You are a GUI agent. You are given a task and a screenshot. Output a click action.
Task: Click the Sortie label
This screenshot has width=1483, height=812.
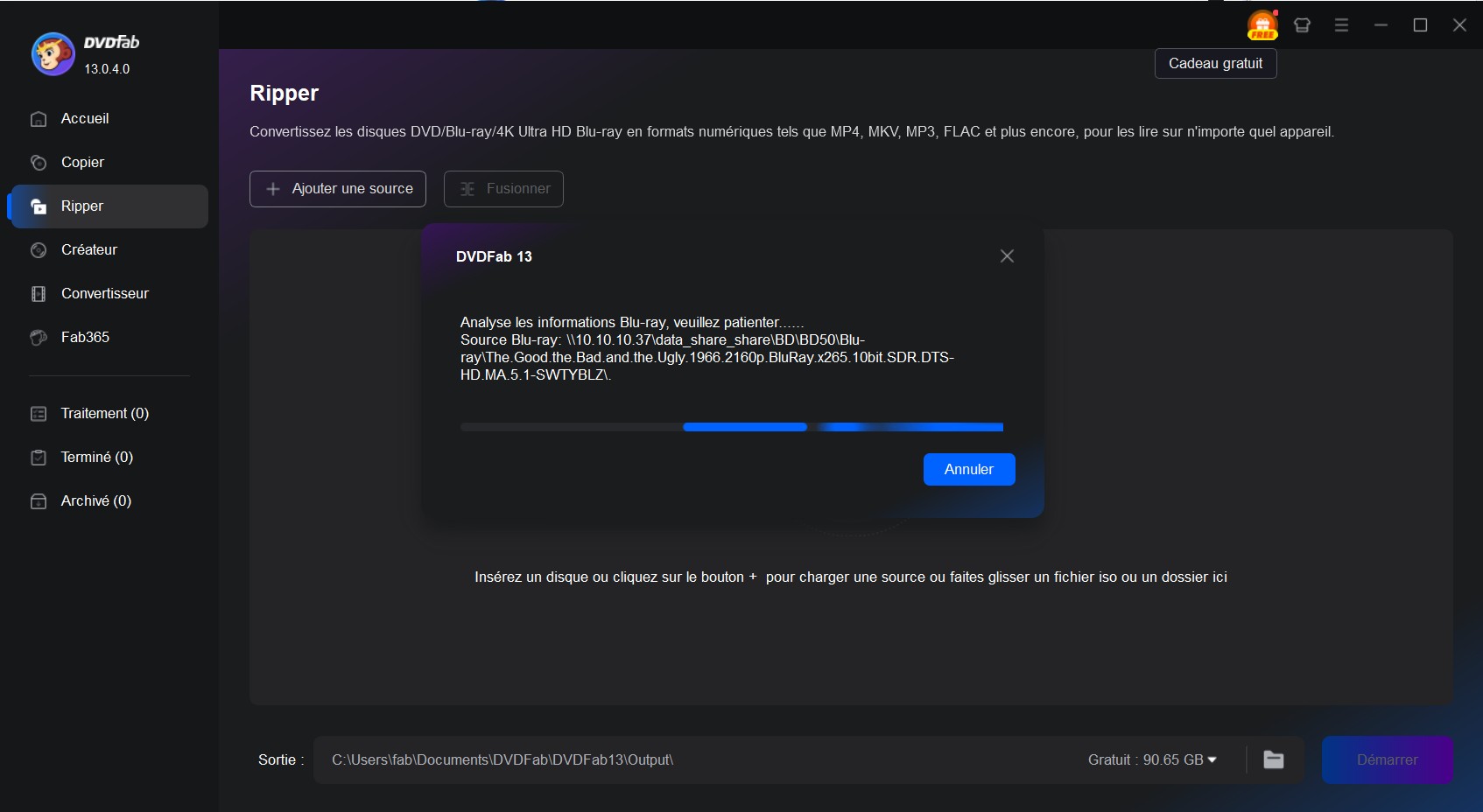coord(281,759)
